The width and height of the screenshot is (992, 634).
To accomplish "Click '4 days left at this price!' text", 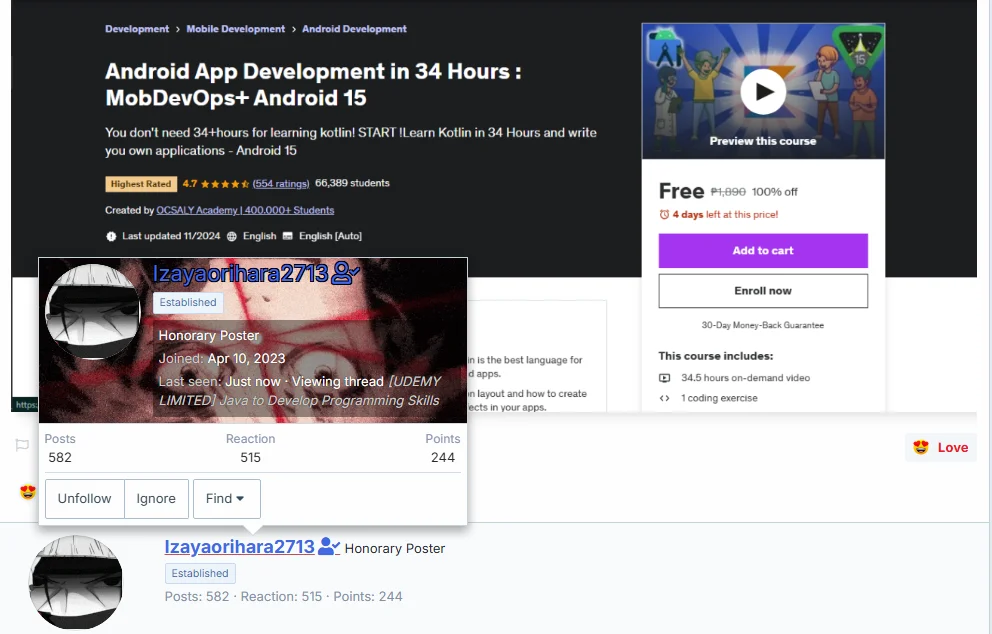I will [725, 214].
